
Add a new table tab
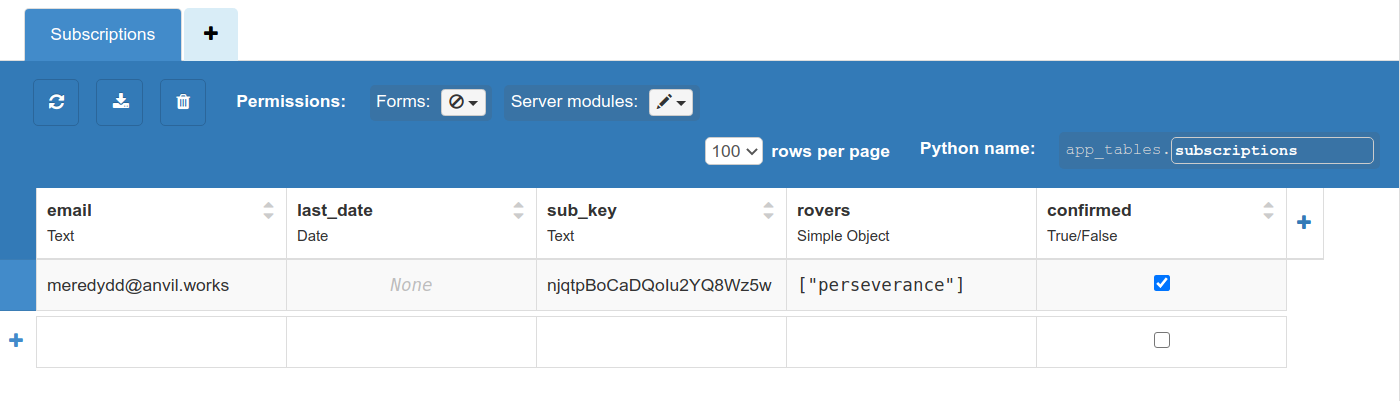[211, 34]
